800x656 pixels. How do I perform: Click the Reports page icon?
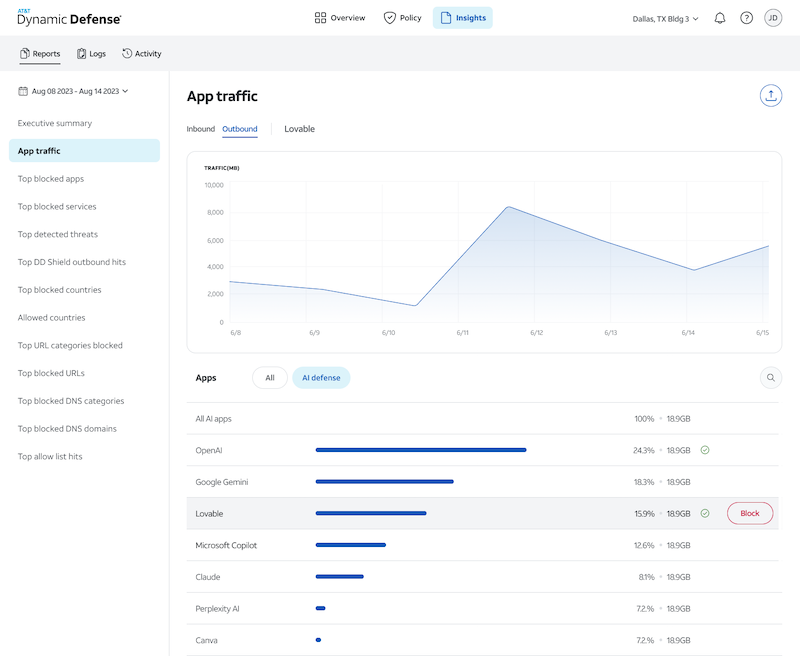pos(24,54)
